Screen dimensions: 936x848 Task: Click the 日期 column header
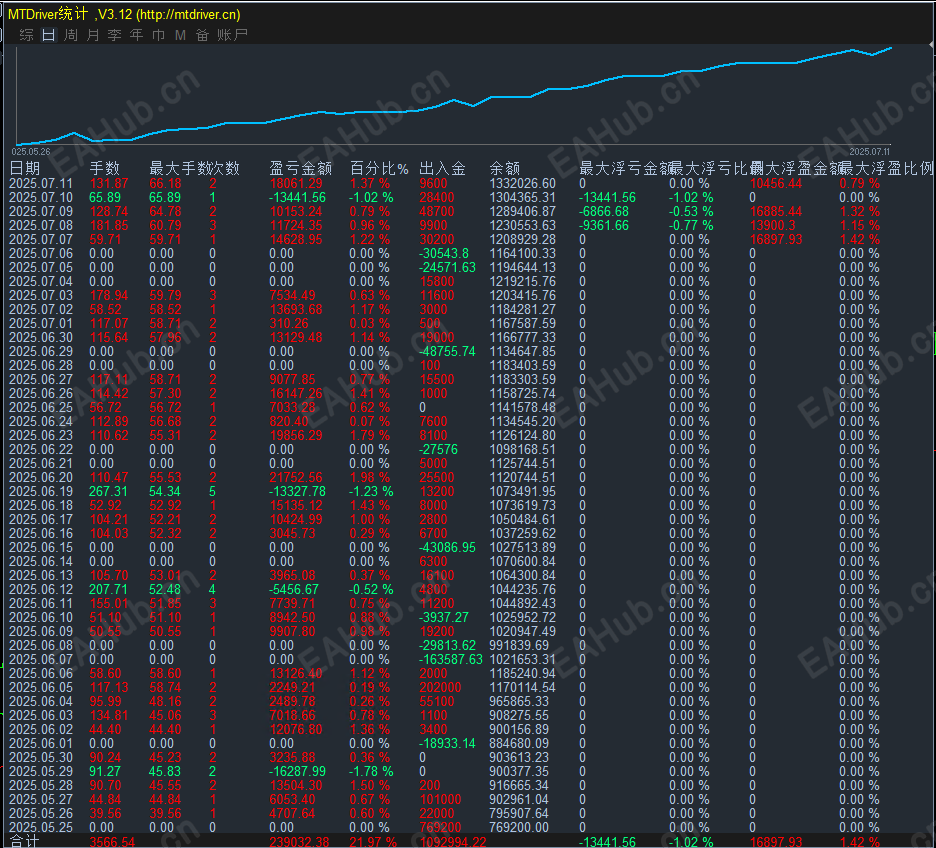point(27,168)
